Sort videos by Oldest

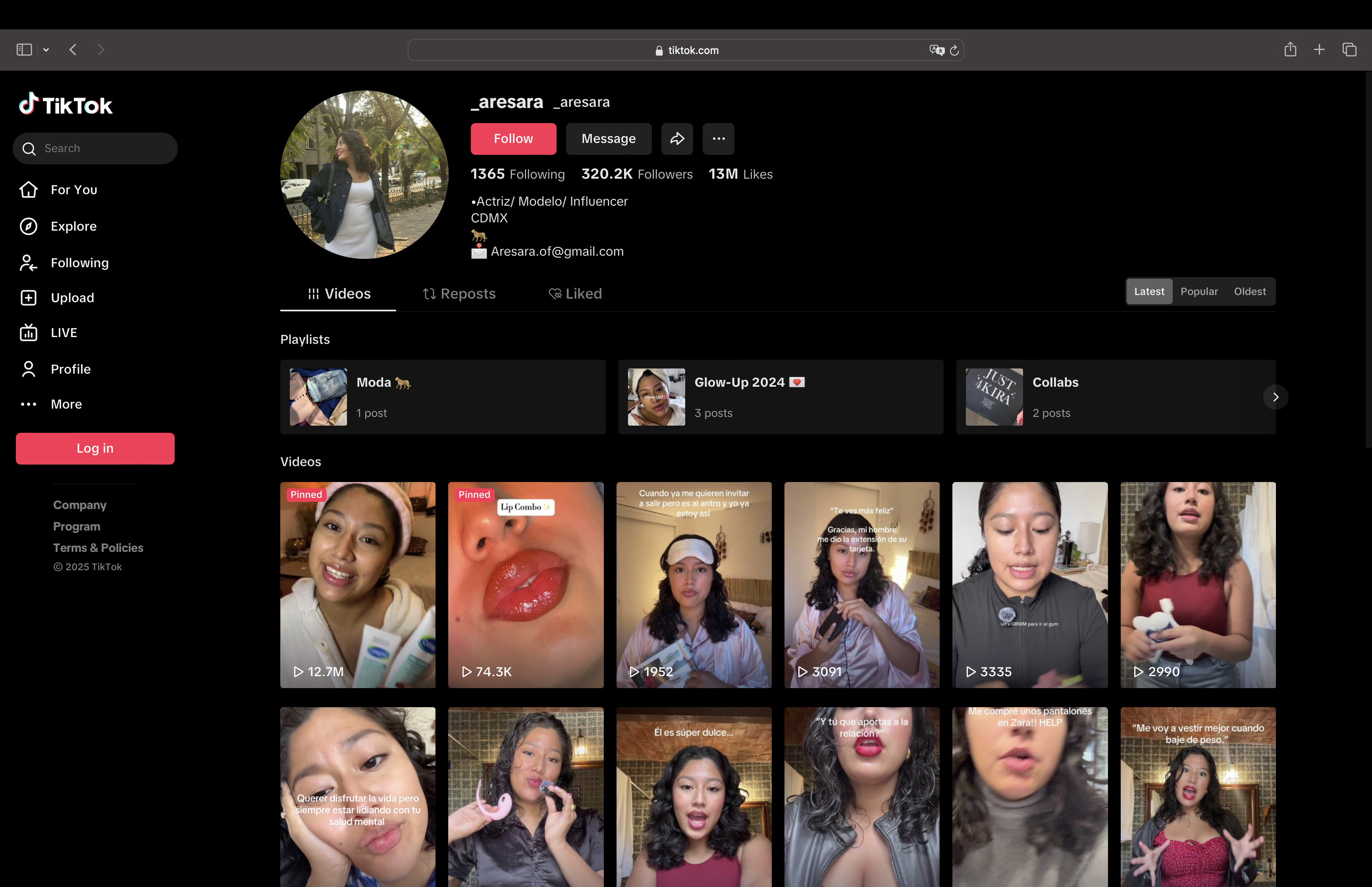click(1249, 291)
